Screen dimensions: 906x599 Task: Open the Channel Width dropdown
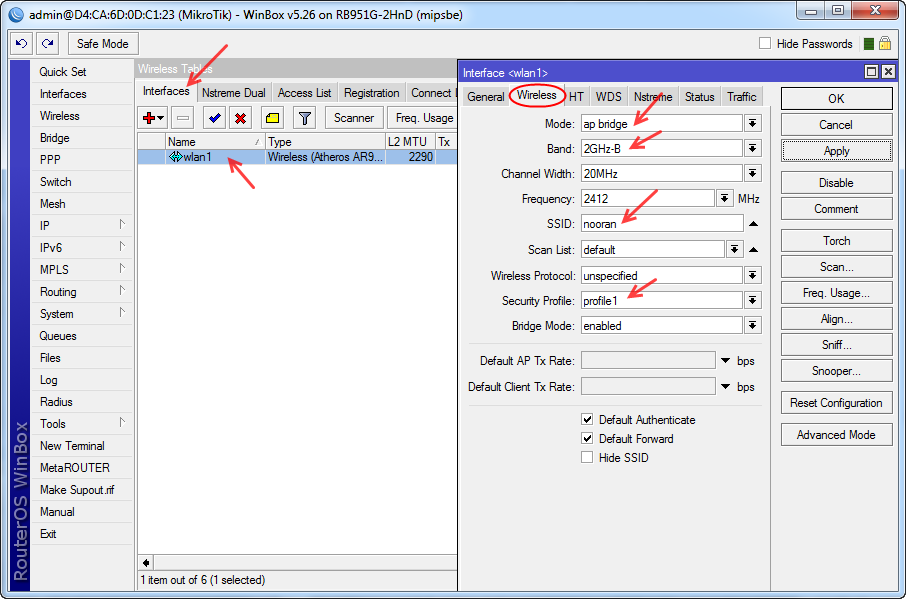click(752, 173)
